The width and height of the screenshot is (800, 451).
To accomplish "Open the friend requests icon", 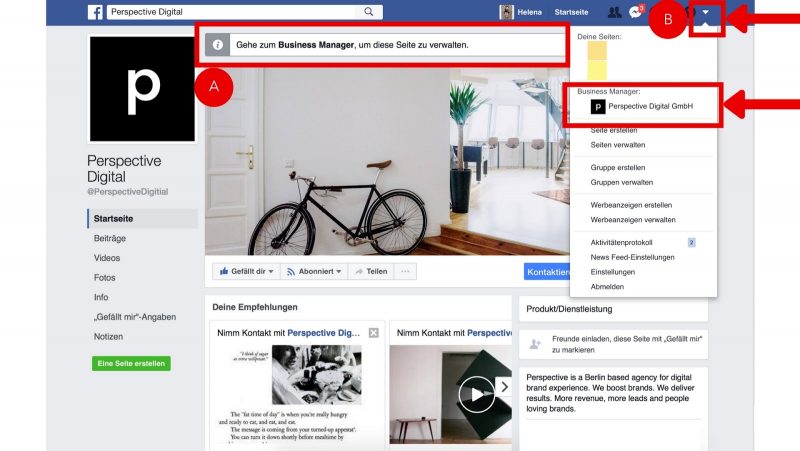I will click(614, 12).
